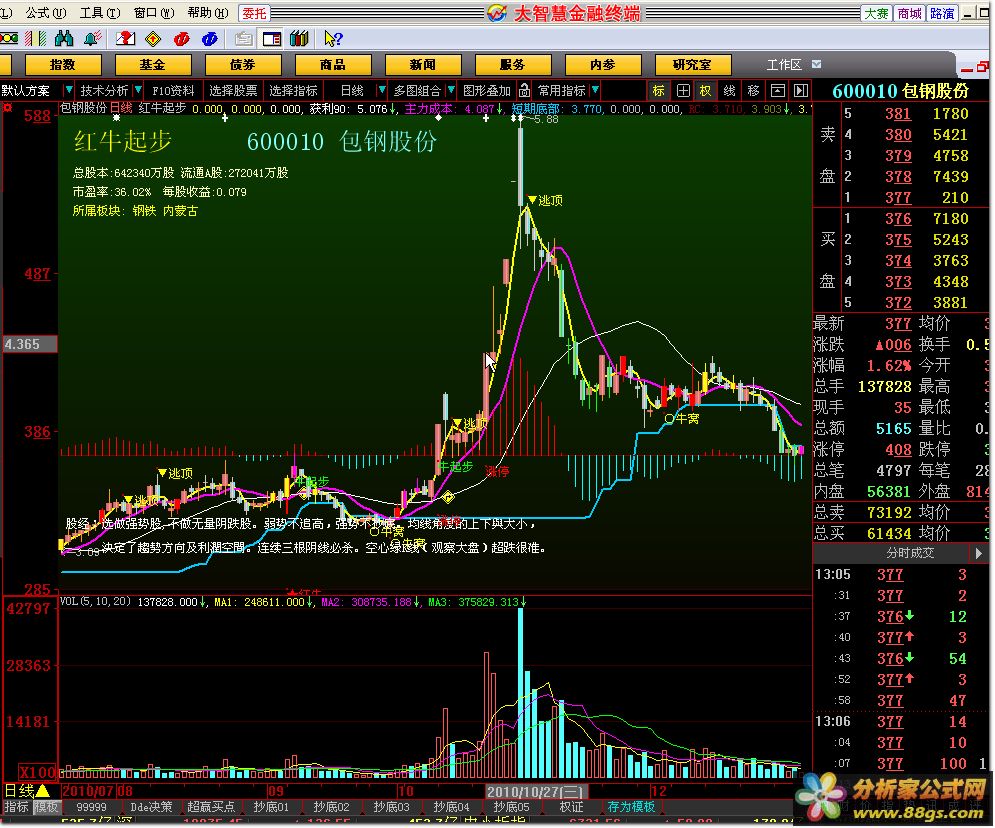Open the 服务 section
This screenshot has width=995, height=828.
(x=513, y=65)
